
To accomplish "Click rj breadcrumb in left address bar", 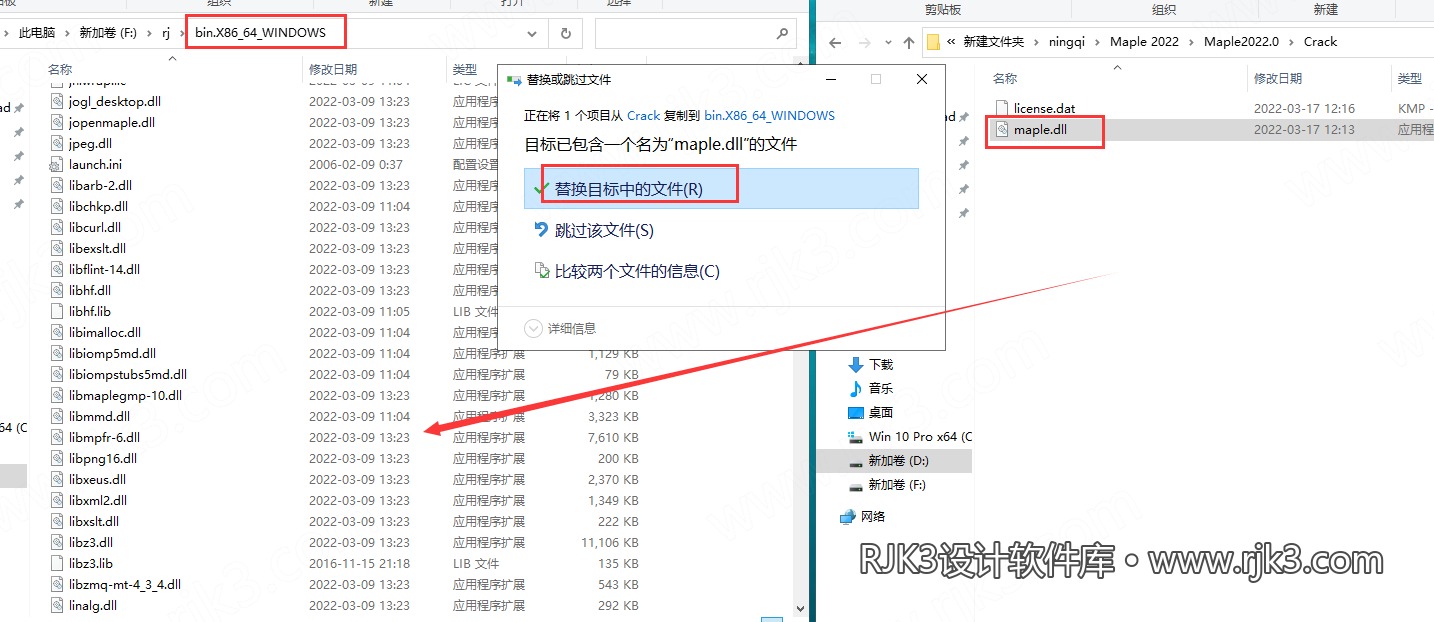I will [166, 33].
